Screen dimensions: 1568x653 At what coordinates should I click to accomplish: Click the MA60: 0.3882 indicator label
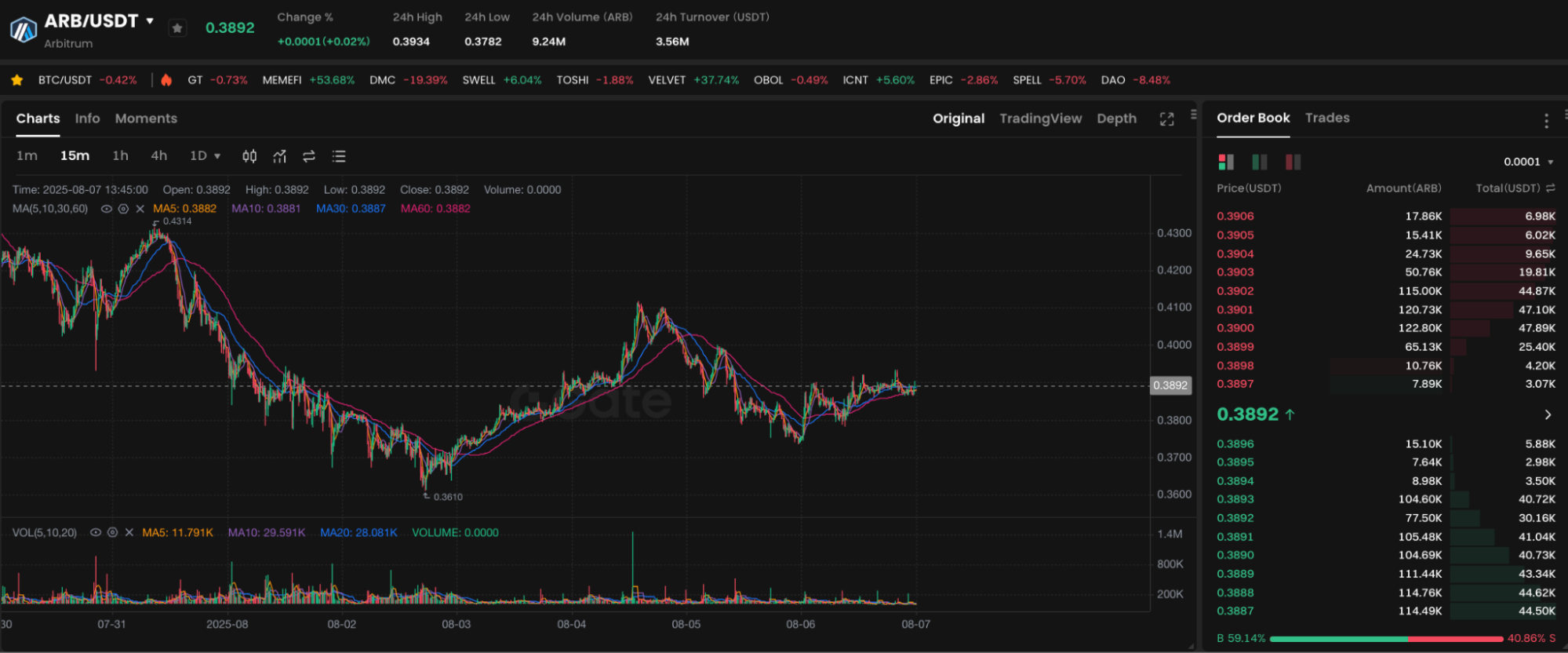[435, 209]
